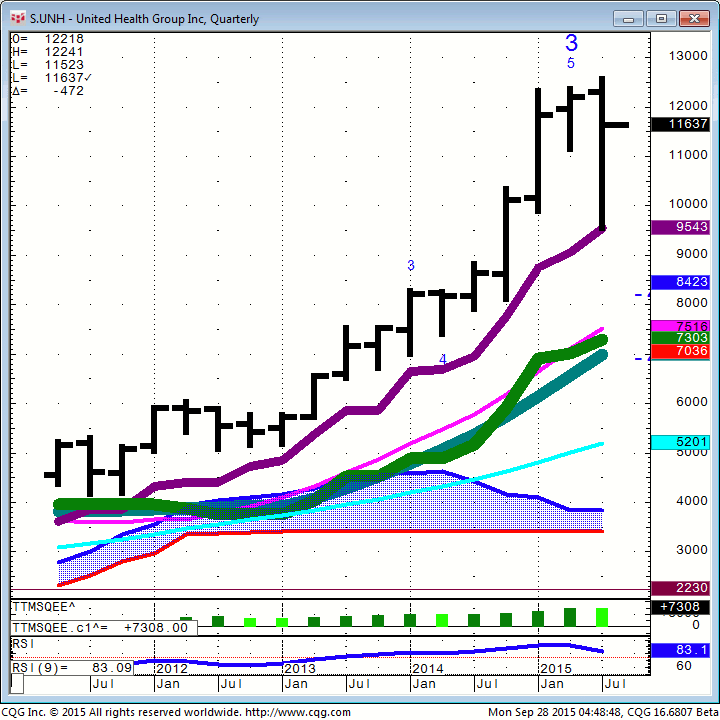Image resolution: width=720 pixels, height=720 pixels.
Task: Click the TTMSQEE^ study label
Action: tap(44, 607)
